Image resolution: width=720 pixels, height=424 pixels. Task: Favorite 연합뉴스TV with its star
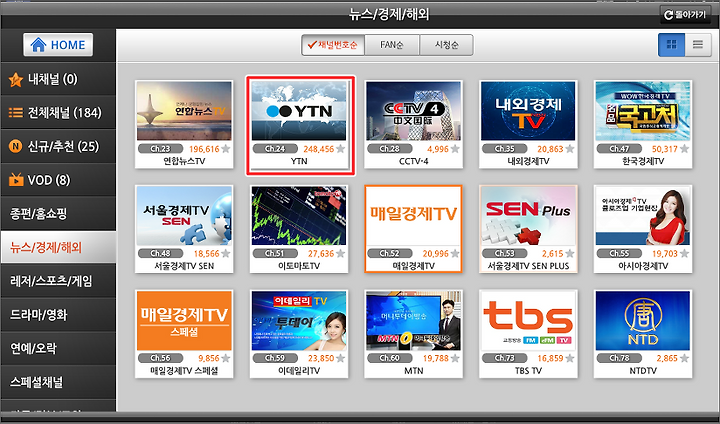pos(225,149)
